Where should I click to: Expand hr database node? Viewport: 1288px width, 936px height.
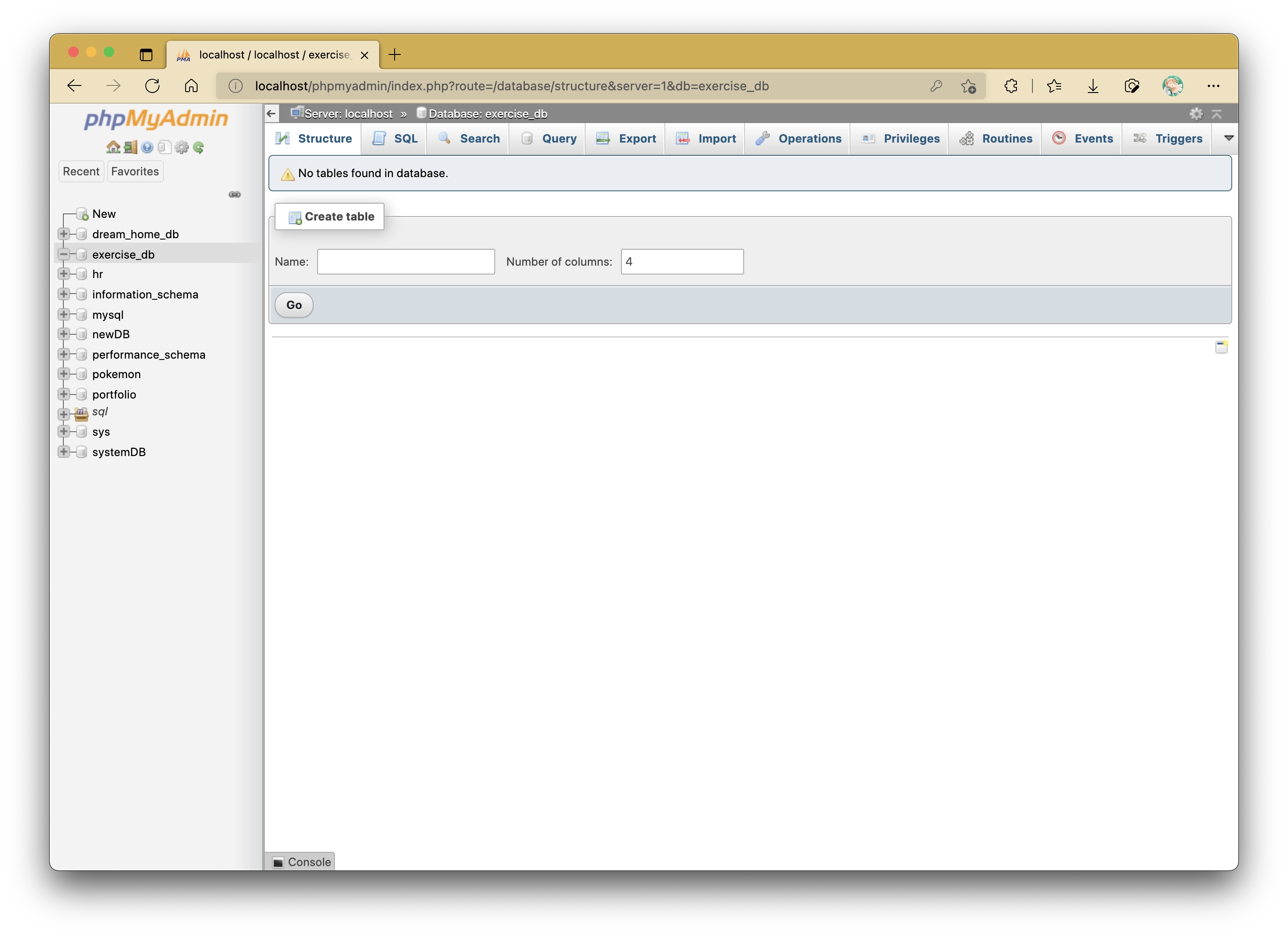pos(64,274)
